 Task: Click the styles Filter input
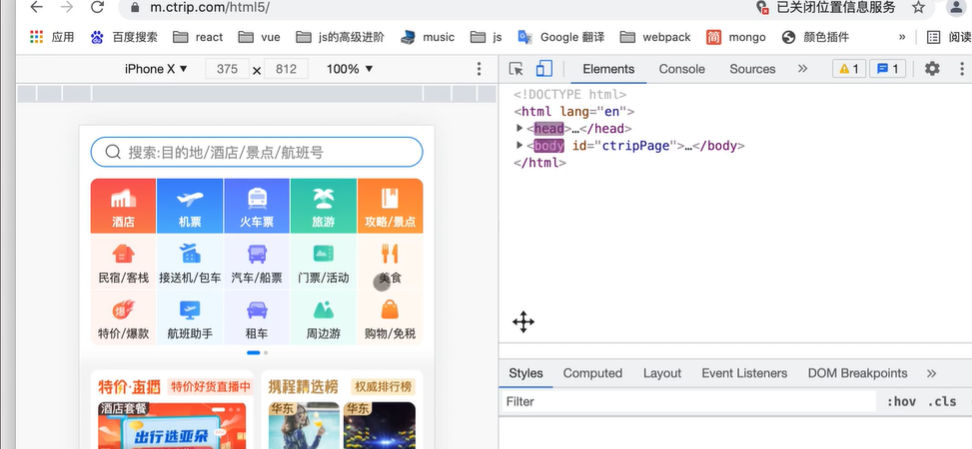click(688, 402)
